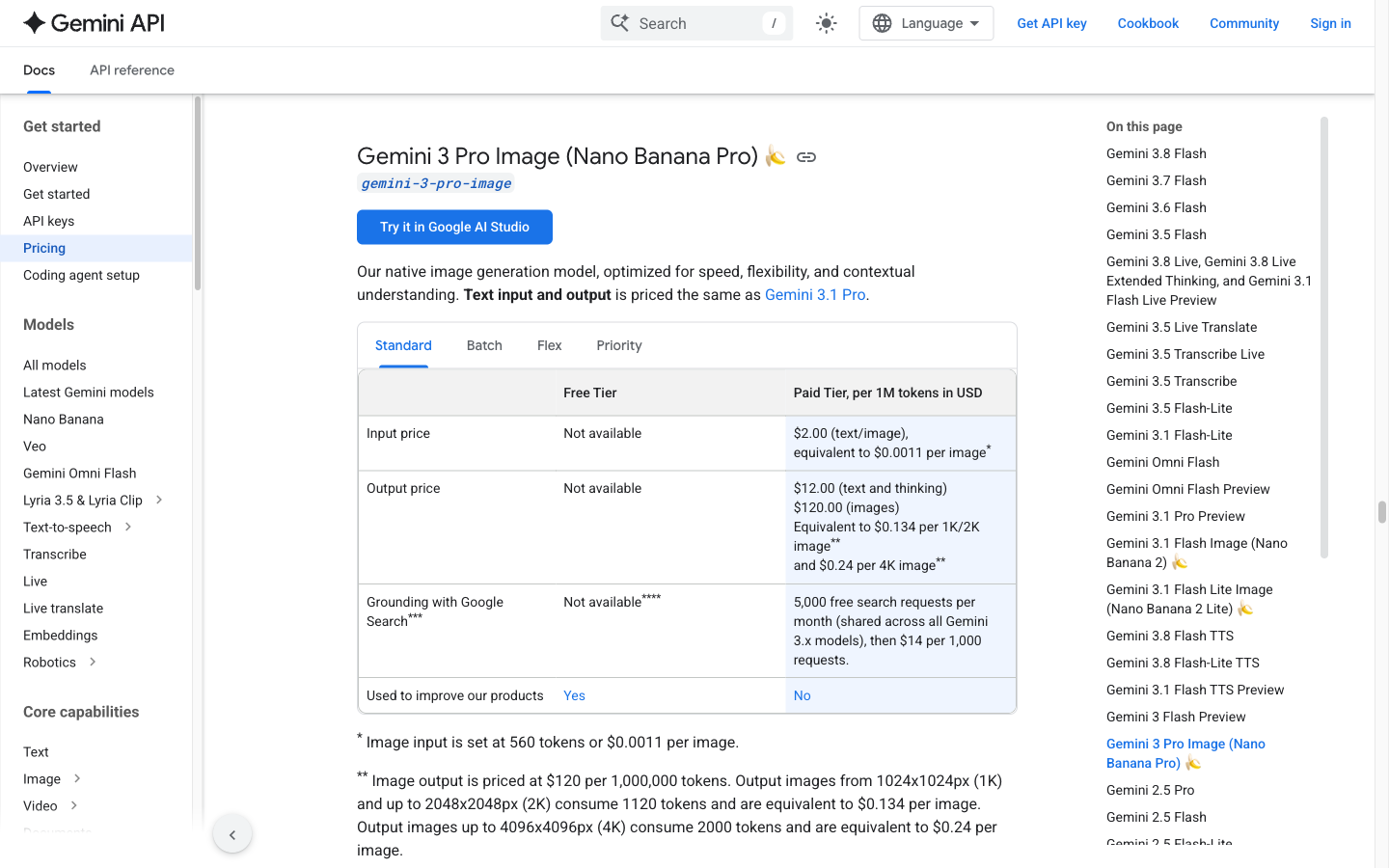Collapse the sidebar with the chevron button
The height and width of the screenshot is (868, 1389).
click(232, 834)
